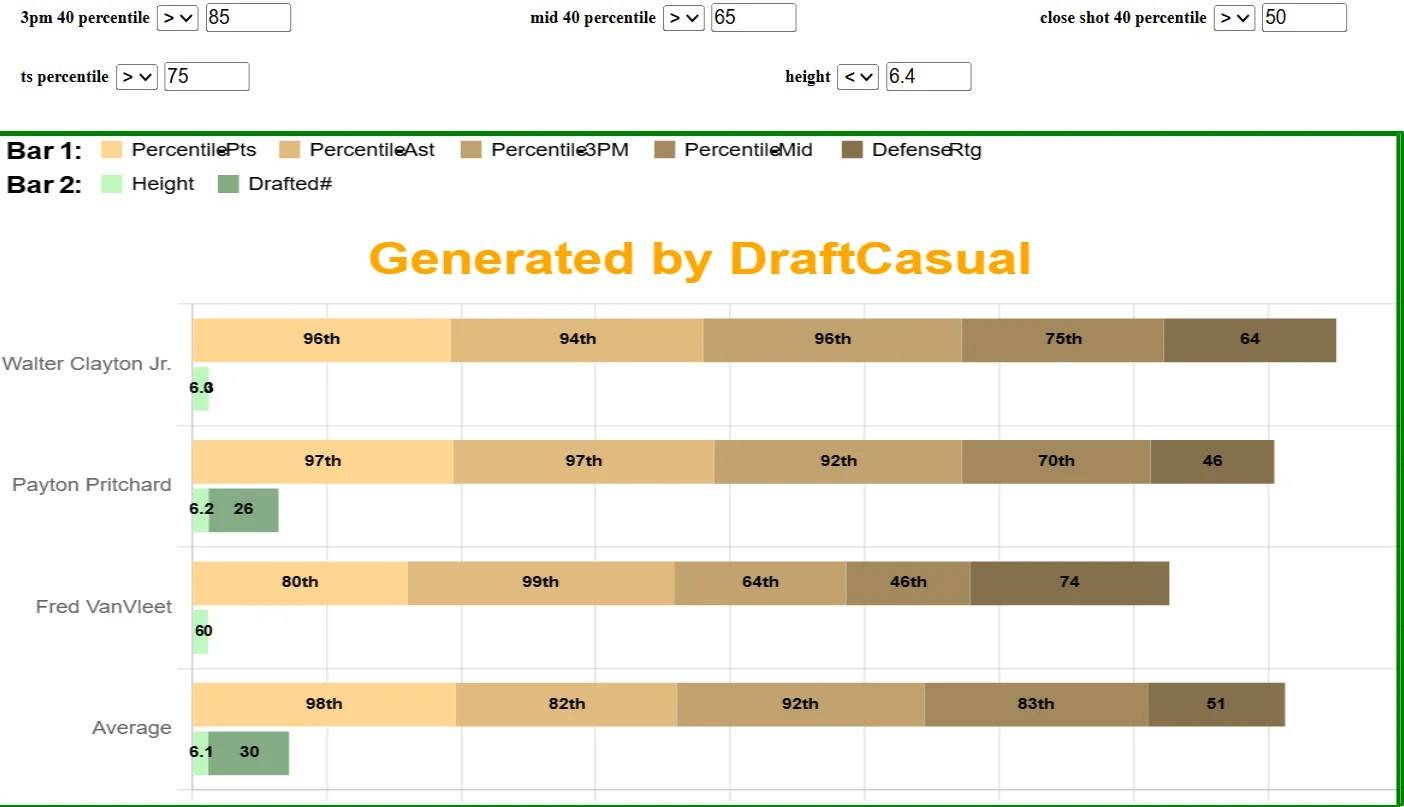Click Fred VanVleet's 46th mid bar
The width and height of the screenshot is (1404, 807).
click(908, 583)
